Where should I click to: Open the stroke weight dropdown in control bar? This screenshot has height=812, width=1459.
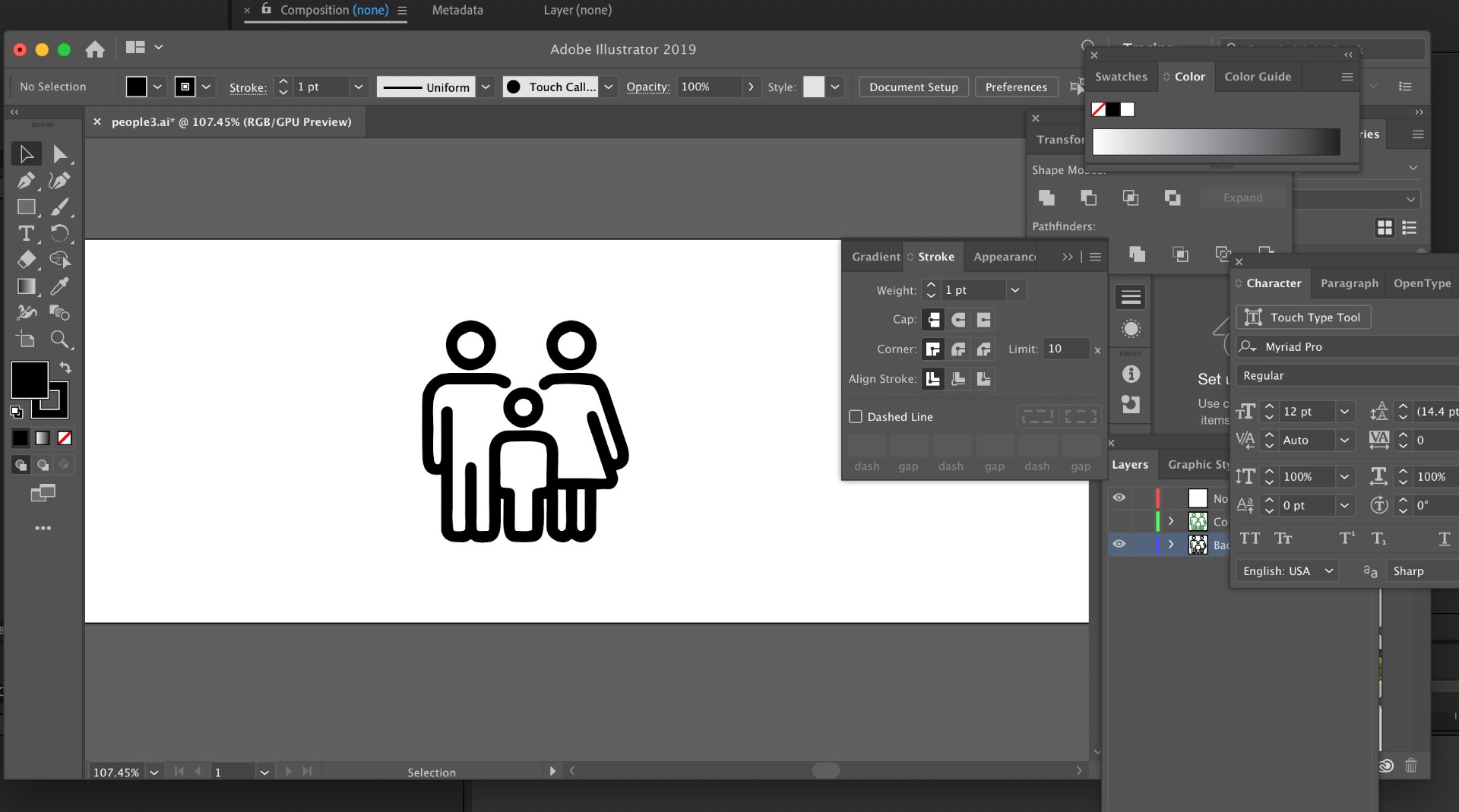point(359,87)
